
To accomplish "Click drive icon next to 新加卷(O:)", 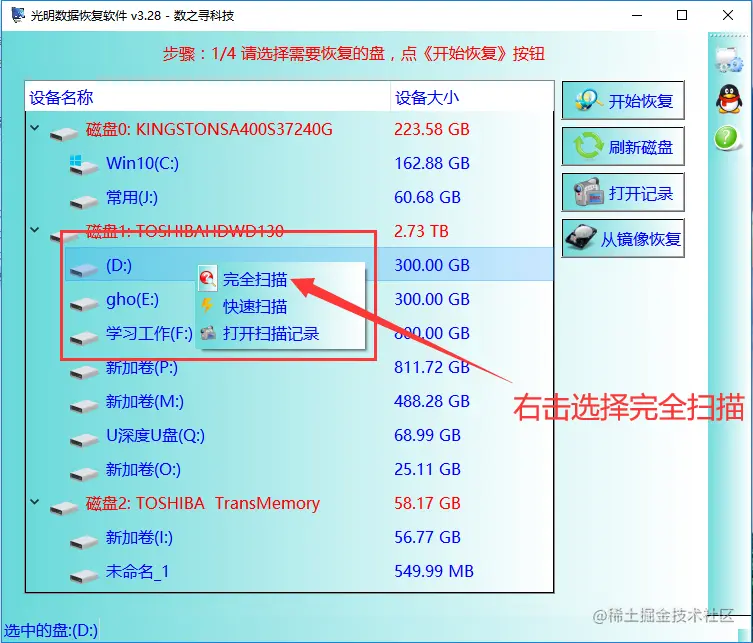I will [x=84, y=474].
